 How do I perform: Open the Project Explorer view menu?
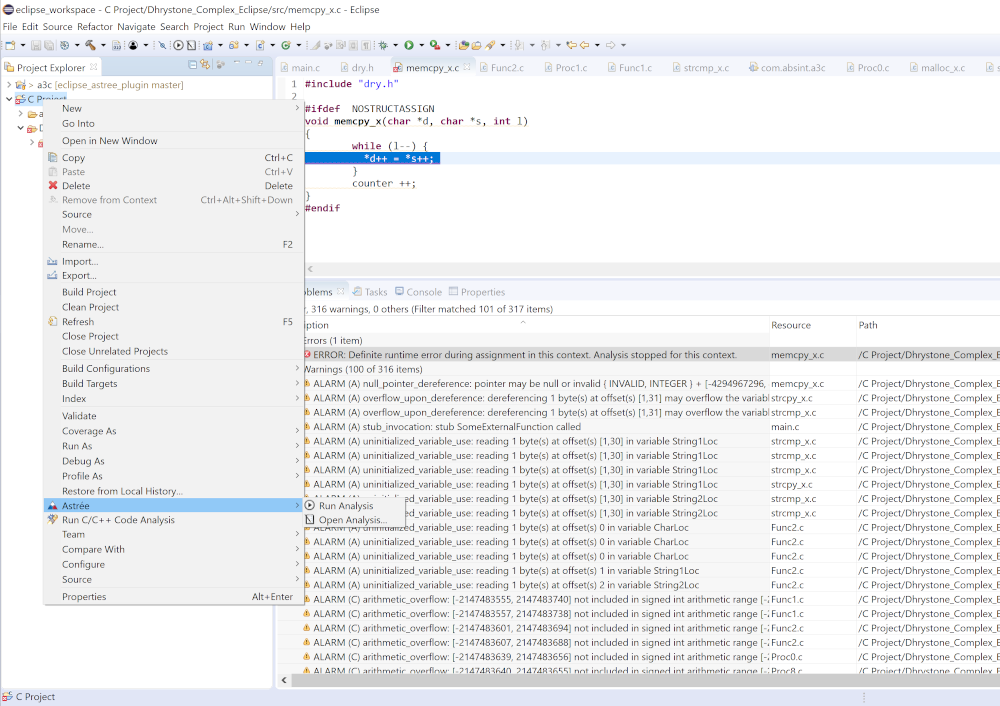pyautogui.click(x=237, y=62)
